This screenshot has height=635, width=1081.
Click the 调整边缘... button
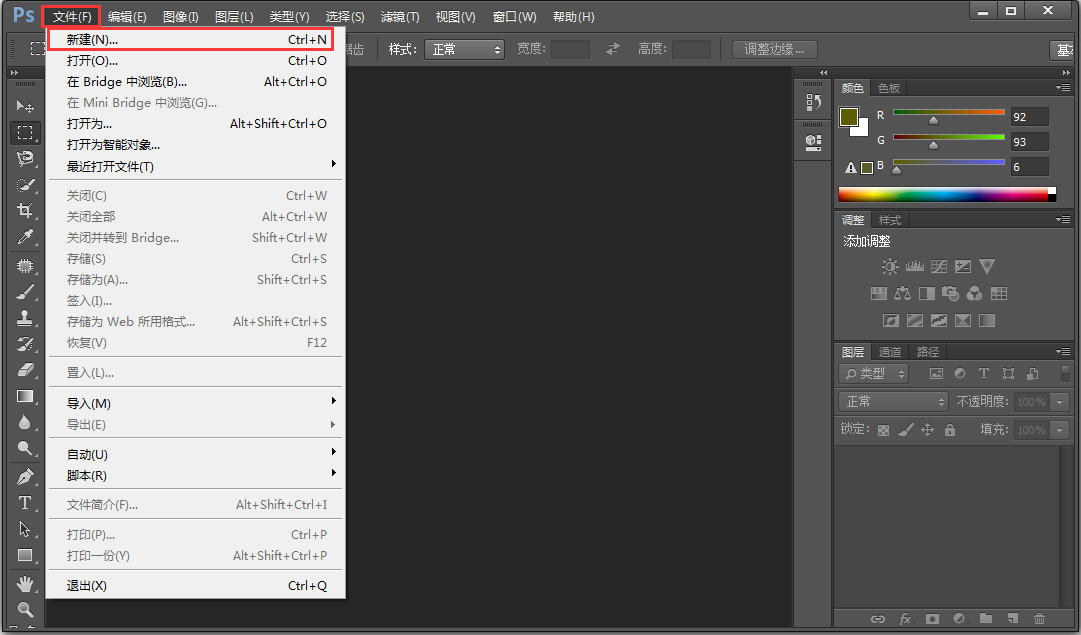pos(774,50)
